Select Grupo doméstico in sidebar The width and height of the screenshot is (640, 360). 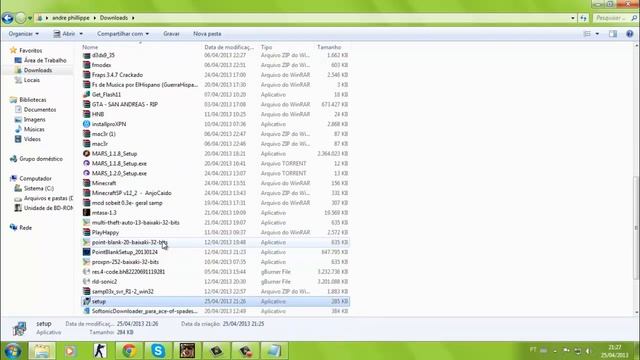(x=41, y=159)
